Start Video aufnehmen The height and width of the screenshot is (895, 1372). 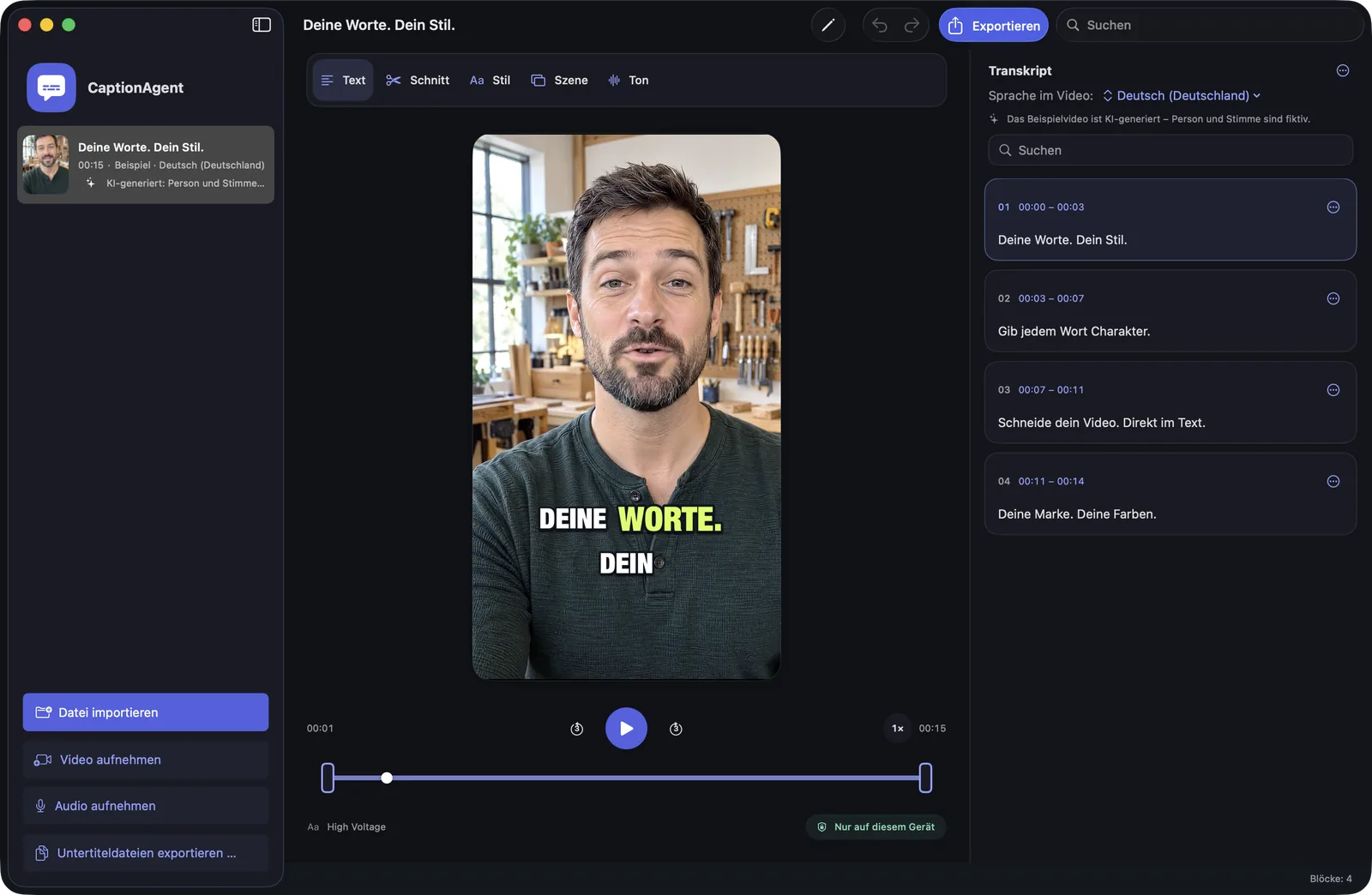[x=146, y=760]
